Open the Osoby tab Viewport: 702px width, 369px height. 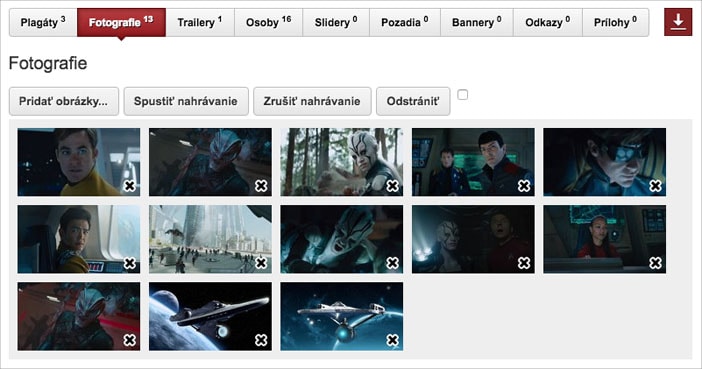[x=268, y=22]
